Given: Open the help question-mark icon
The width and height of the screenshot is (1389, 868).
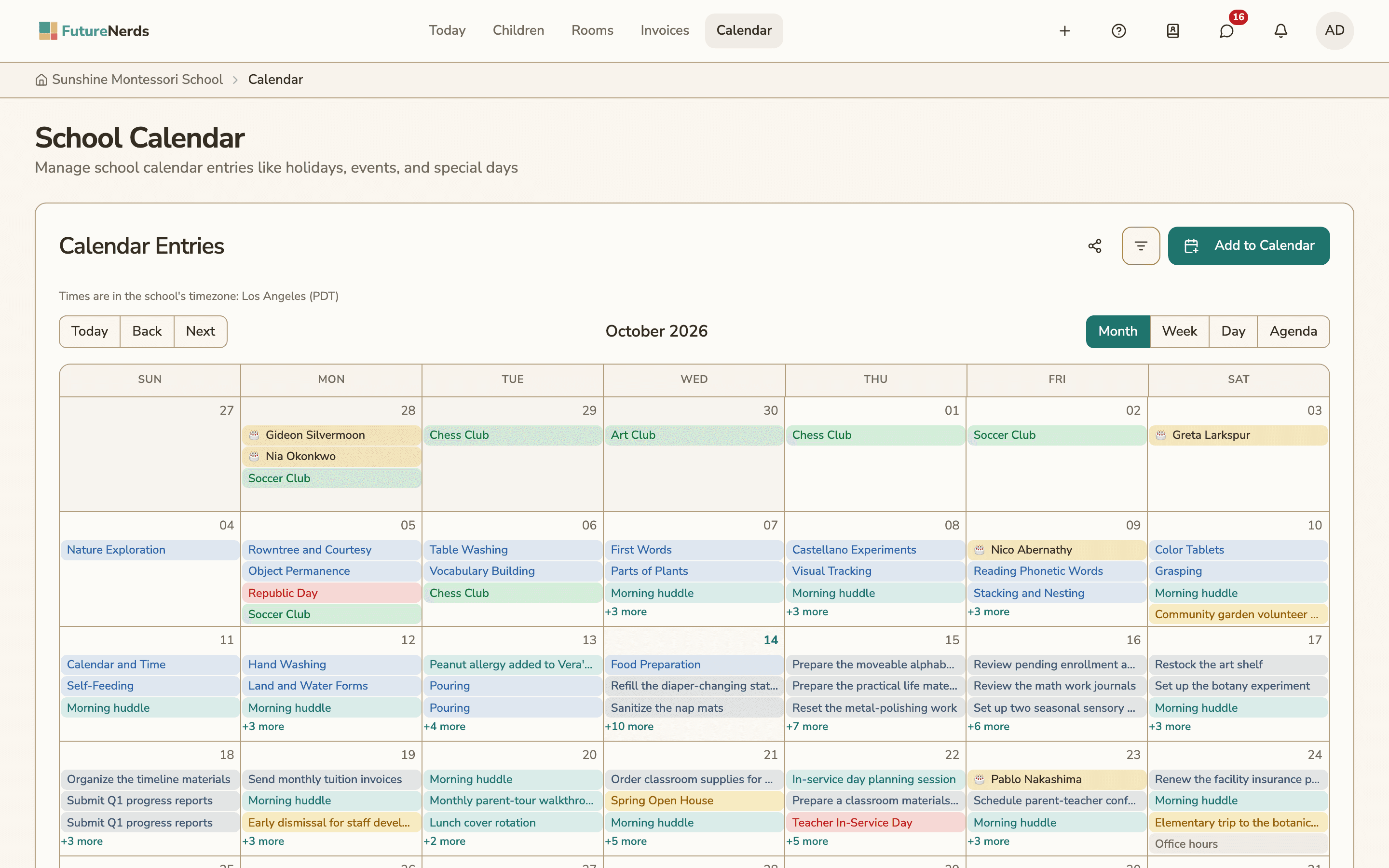Looking at the screenshot, I should tap(1118, 31).
